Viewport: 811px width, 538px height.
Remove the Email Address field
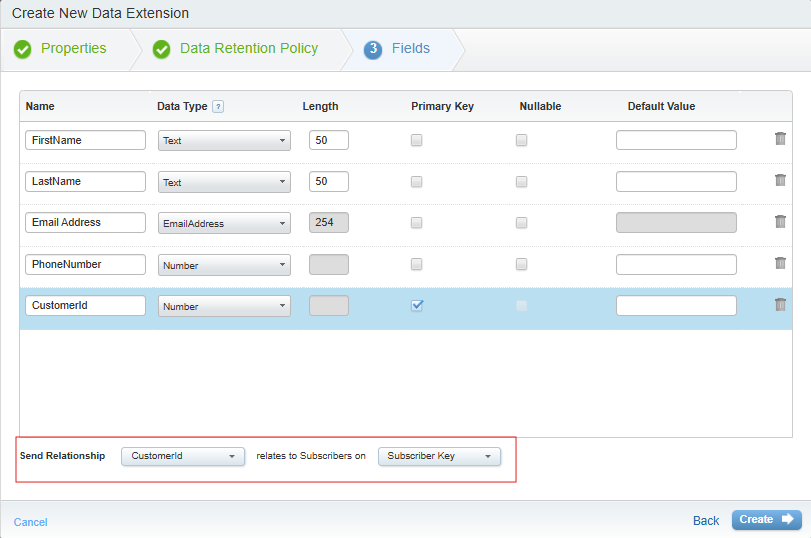click(780, 222)
